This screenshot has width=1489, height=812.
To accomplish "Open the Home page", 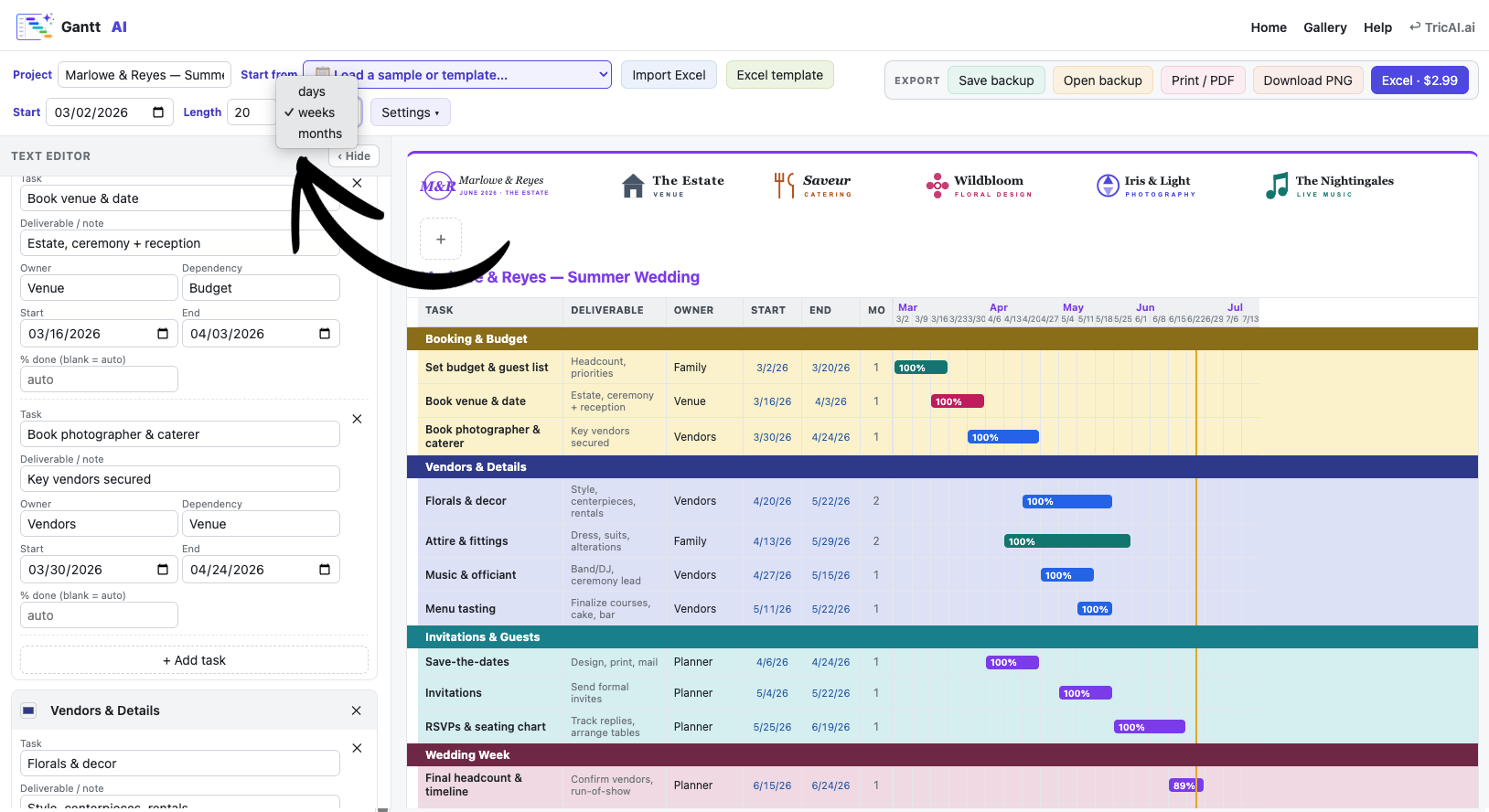I will pos(1269,27).
